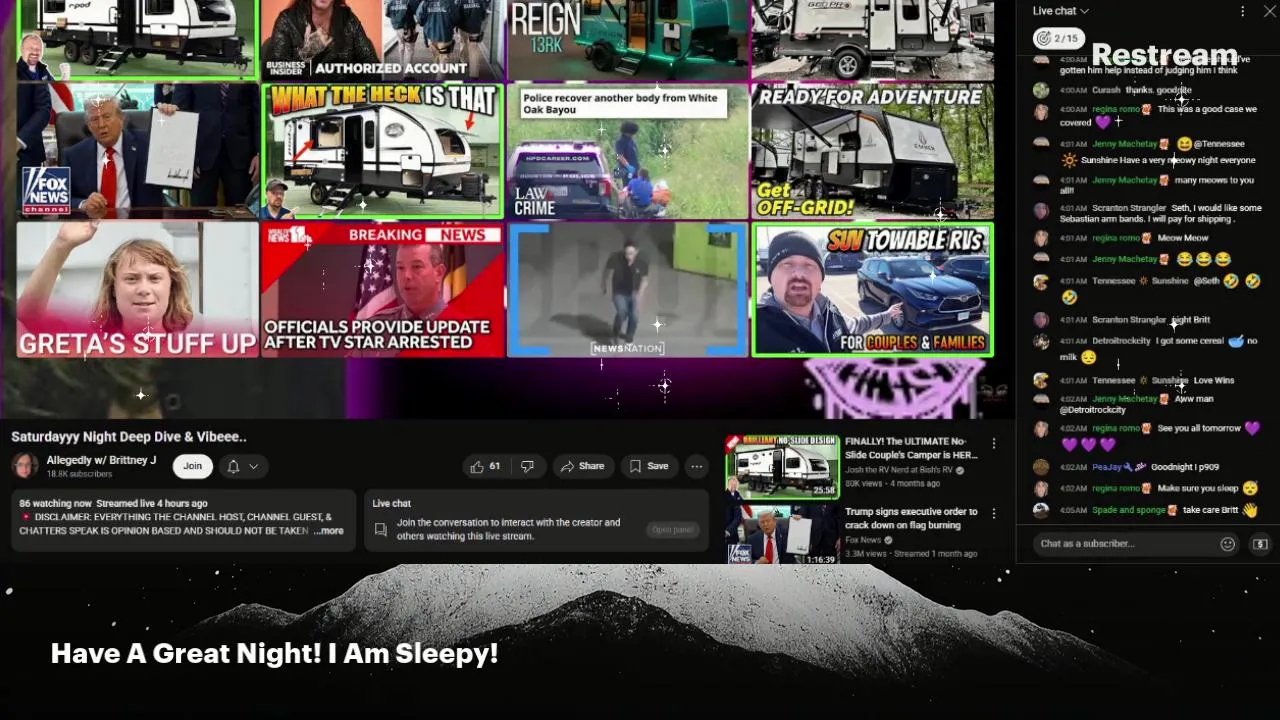Viewport: 1280px width, 720px height.
Task: Save the video to a playlist
Action: point(649,466)
